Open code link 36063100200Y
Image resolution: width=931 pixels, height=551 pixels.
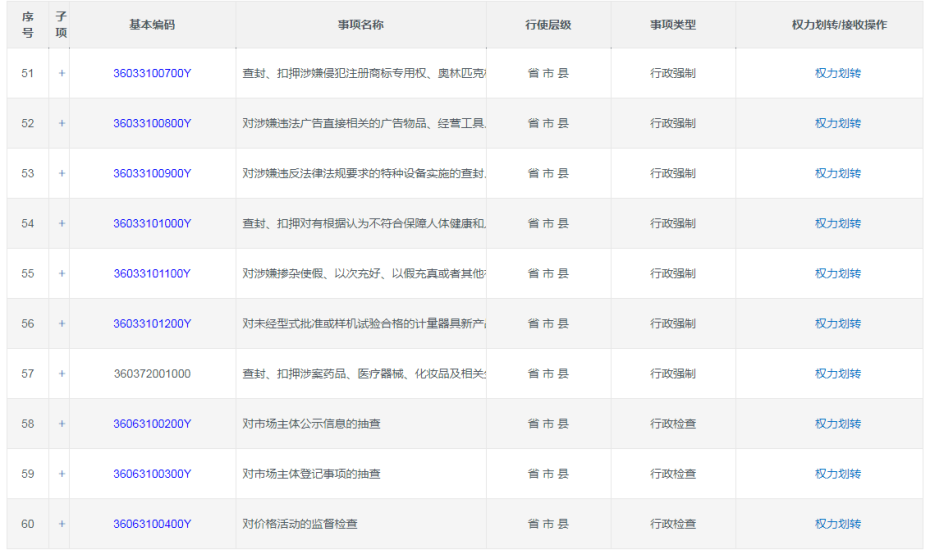click(x=152, y=423)
